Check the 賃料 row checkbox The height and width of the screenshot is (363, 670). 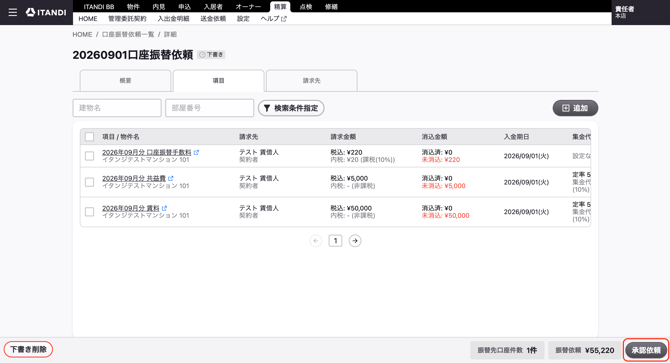(x=89, y=212)
